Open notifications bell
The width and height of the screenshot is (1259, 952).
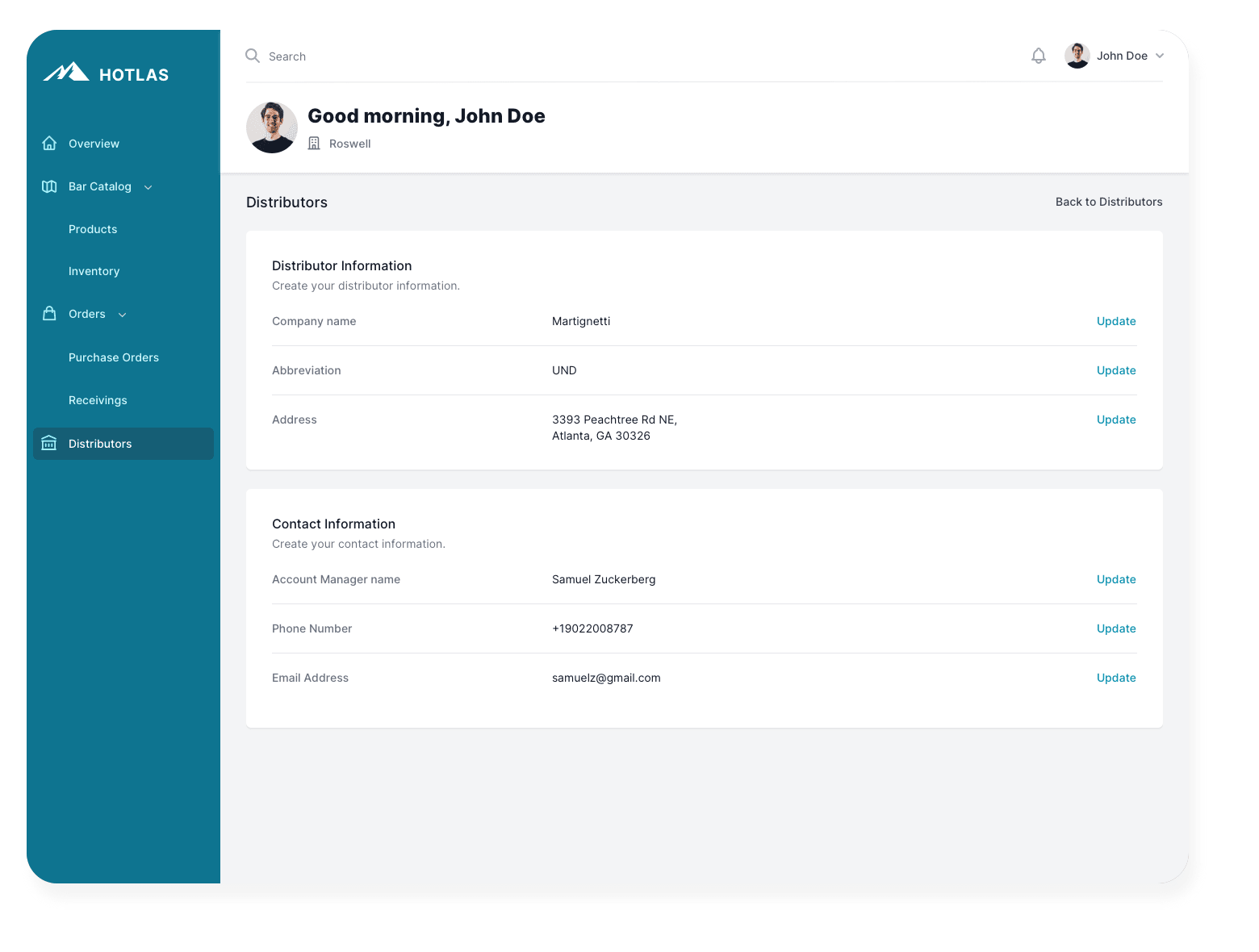click(x=1039, y=56)
